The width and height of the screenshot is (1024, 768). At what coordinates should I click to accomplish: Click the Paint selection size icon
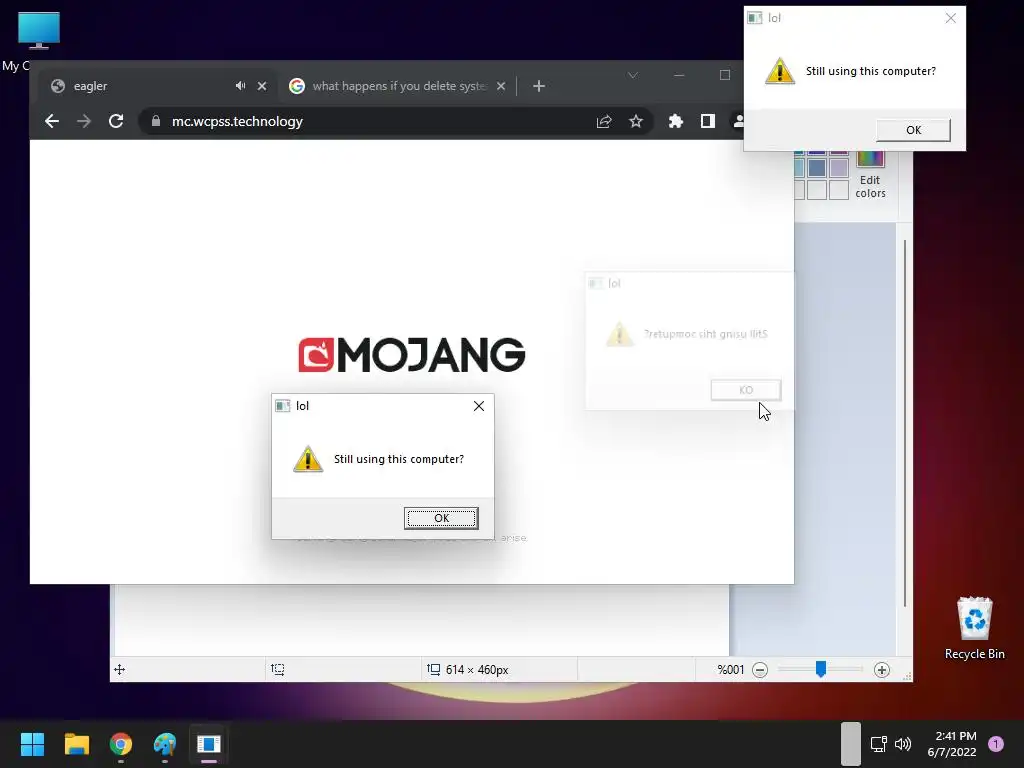pos(278,669)
